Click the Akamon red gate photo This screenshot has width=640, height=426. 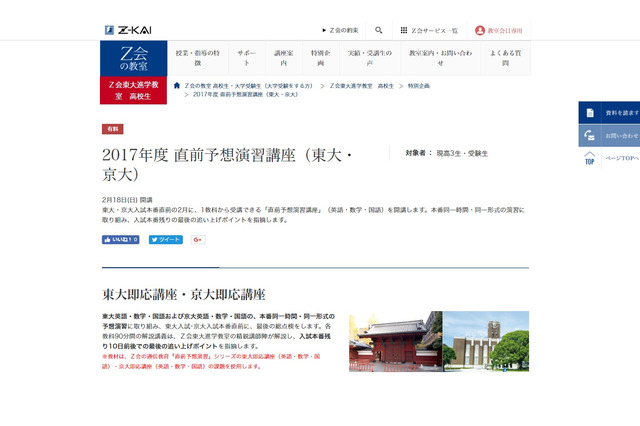pos(396,342)
